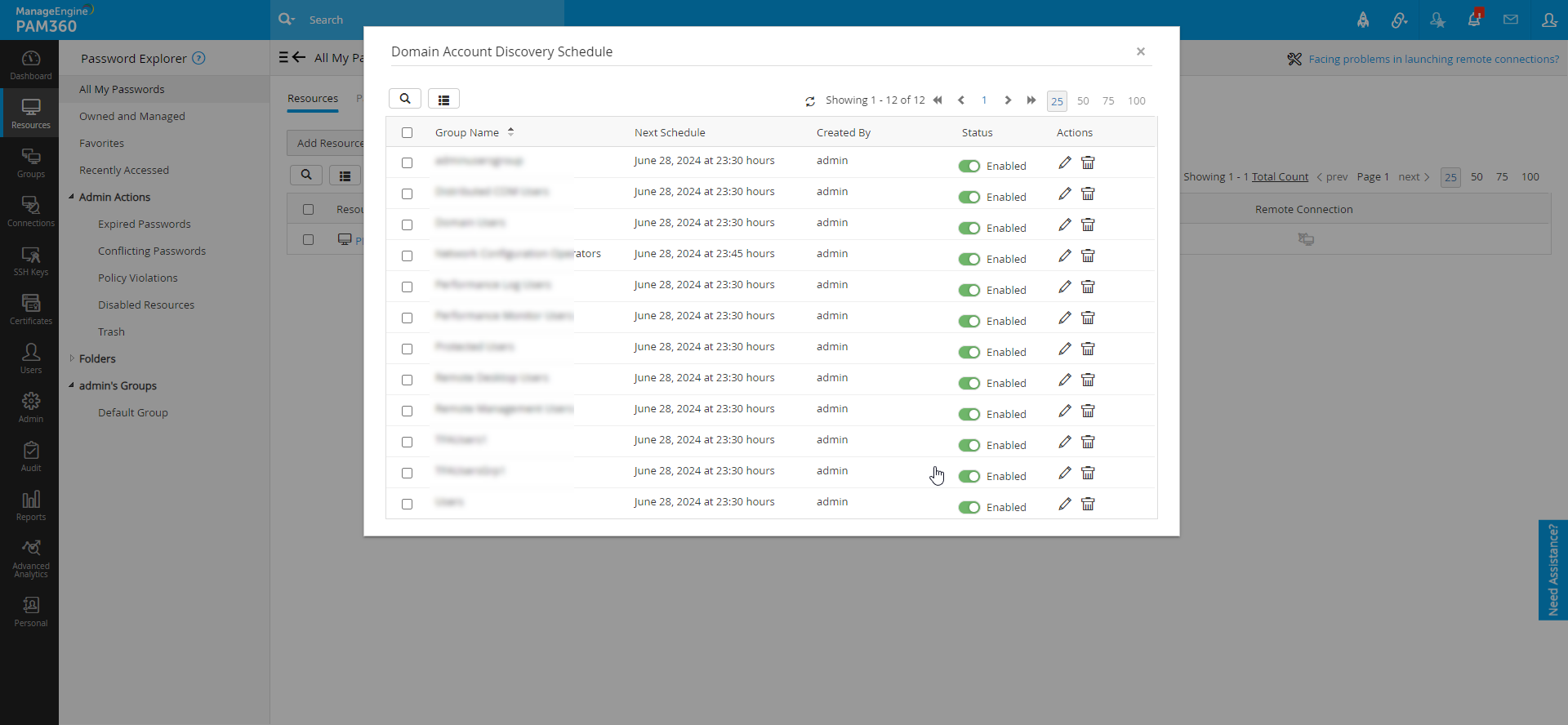Check the select-all checkbox in the Group Name header
Viewport: 1568px width, 725px height.
[x=408, y=133]
